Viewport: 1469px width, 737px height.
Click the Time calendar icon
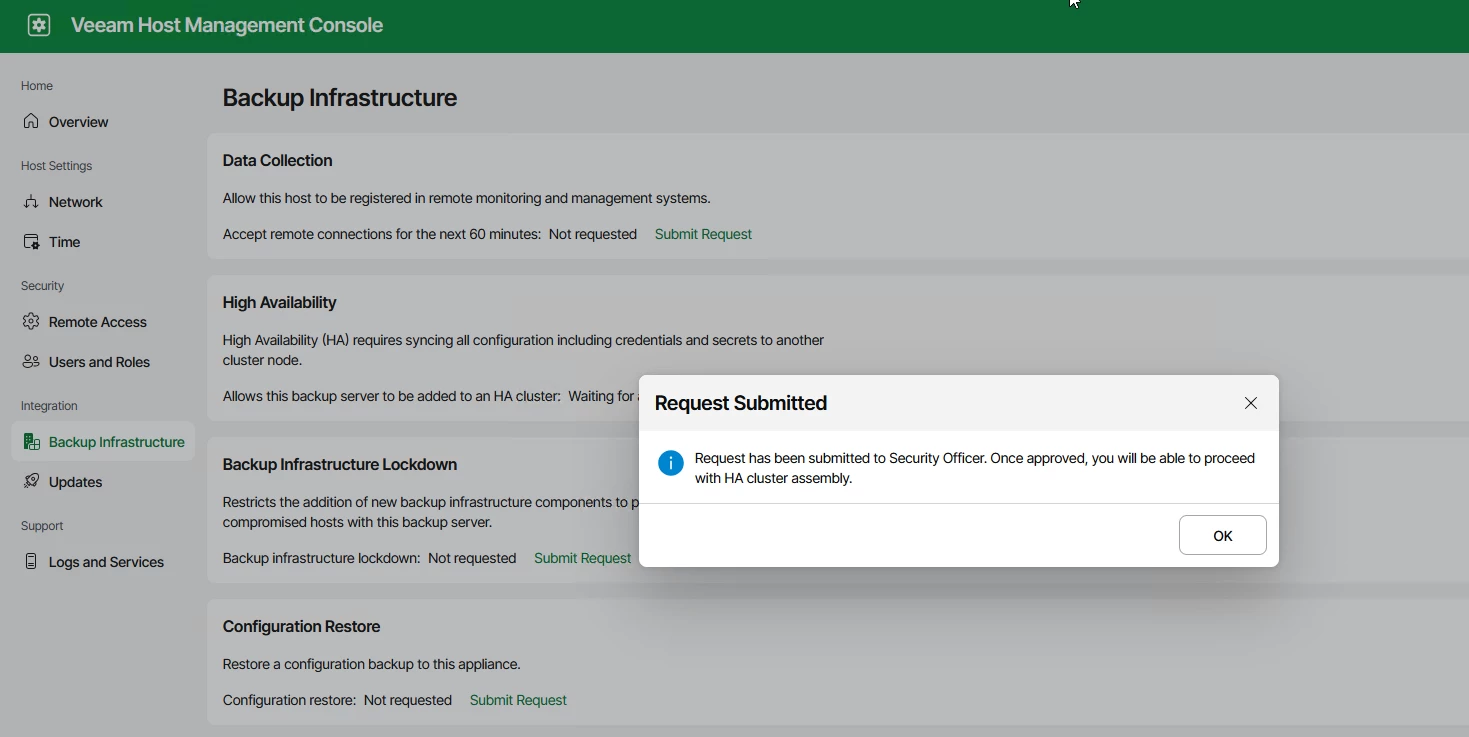click(31, 241)
